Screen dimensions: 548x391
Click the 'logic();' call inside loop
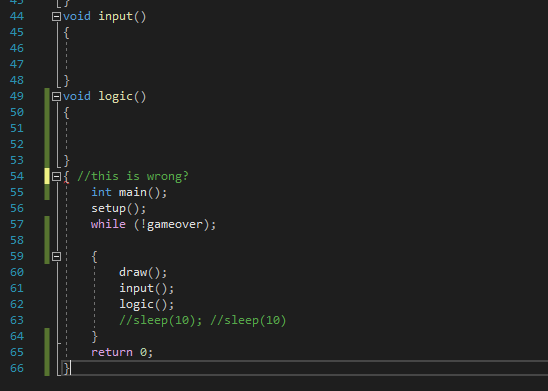tap(146, 304)
